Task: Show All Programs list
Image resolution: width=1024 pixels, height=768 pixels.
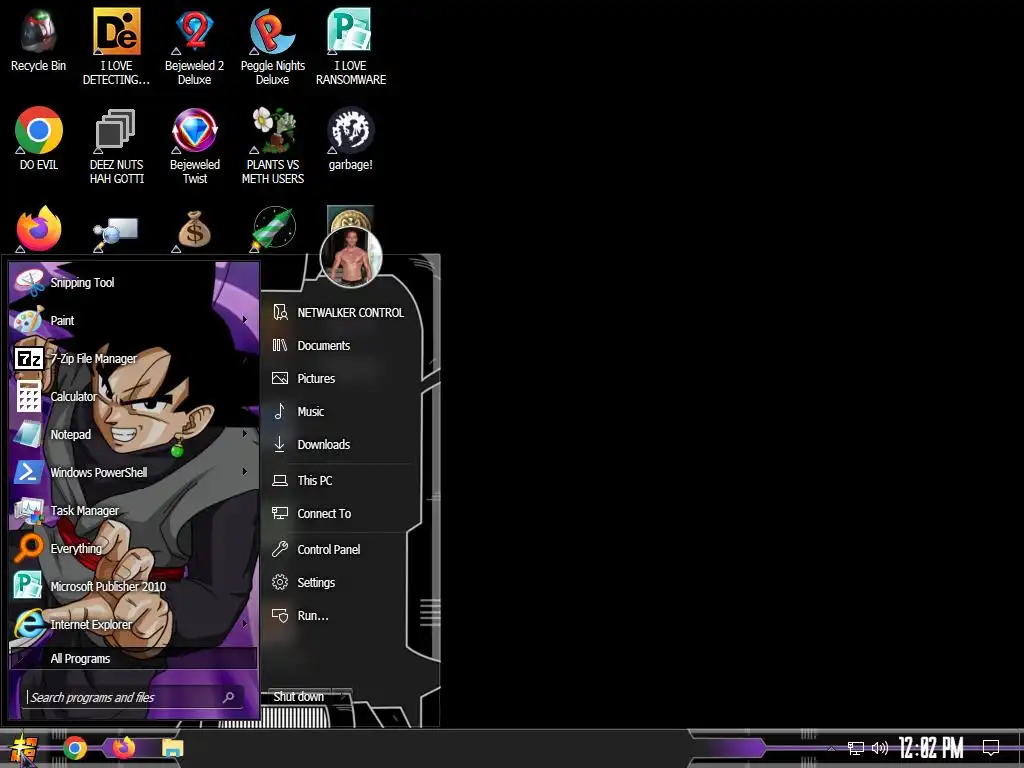Action: [x=133, y=658]
